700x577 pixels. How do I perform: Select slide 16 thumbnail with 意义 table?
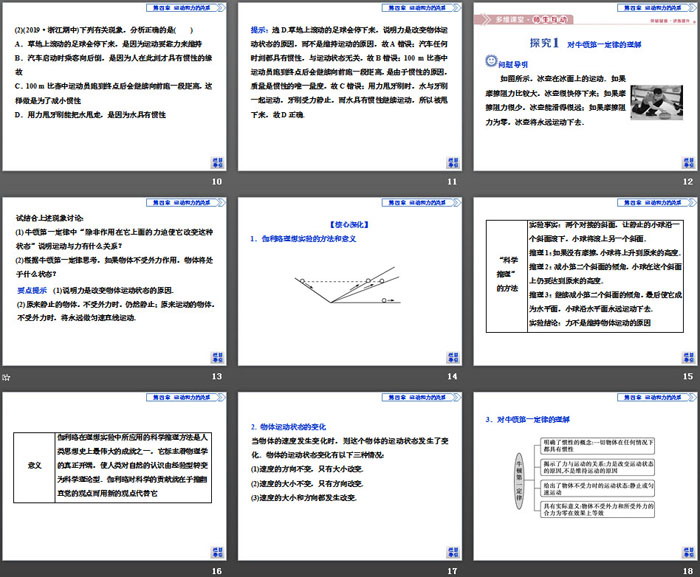point(114,476)
